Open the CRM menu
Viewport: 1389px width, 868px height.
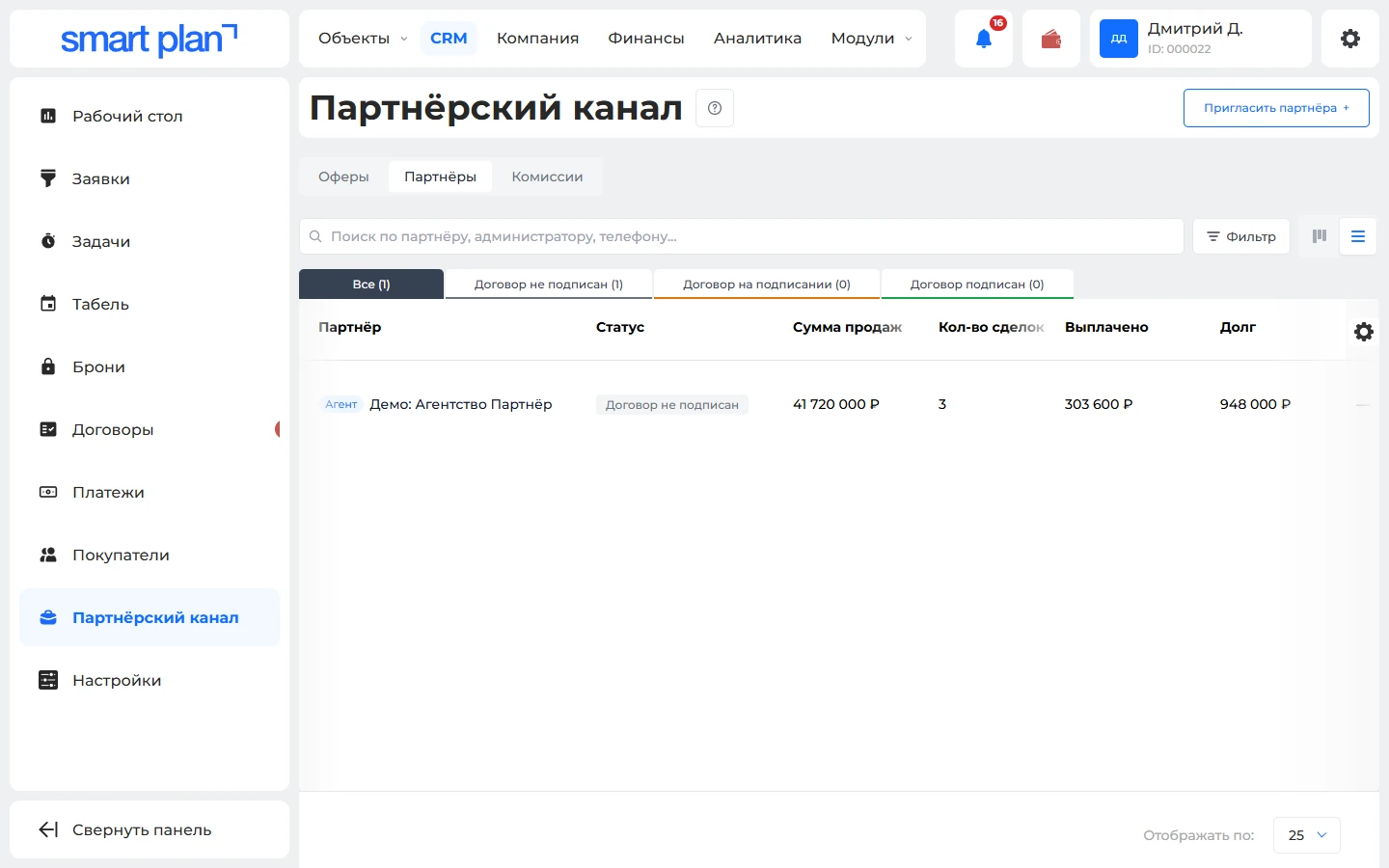[449, 39]
